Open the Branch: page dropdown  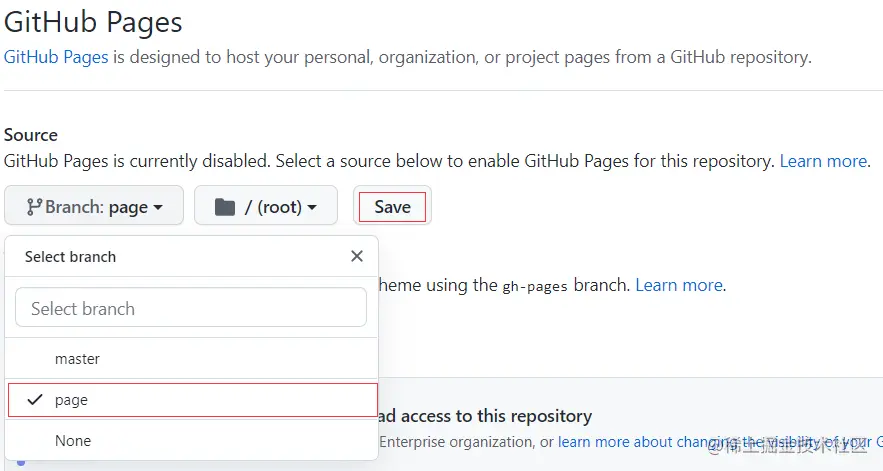93,206
